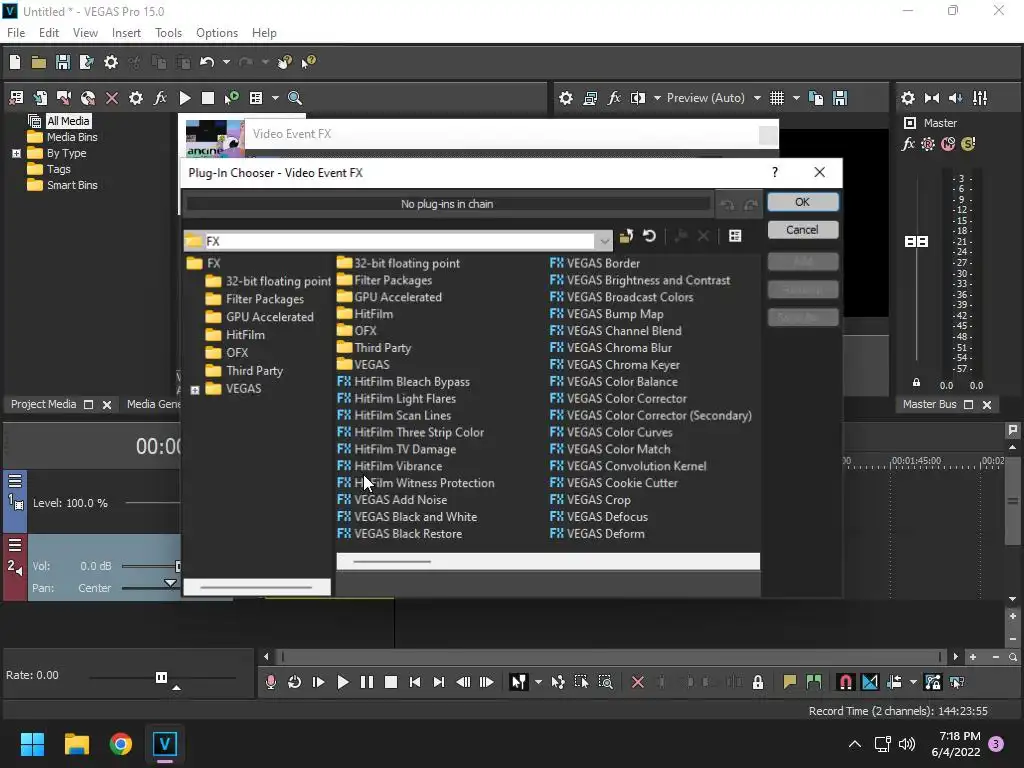Screen dimensions: 1024x768
Task: Open File menu
Action: pos(16,33)
